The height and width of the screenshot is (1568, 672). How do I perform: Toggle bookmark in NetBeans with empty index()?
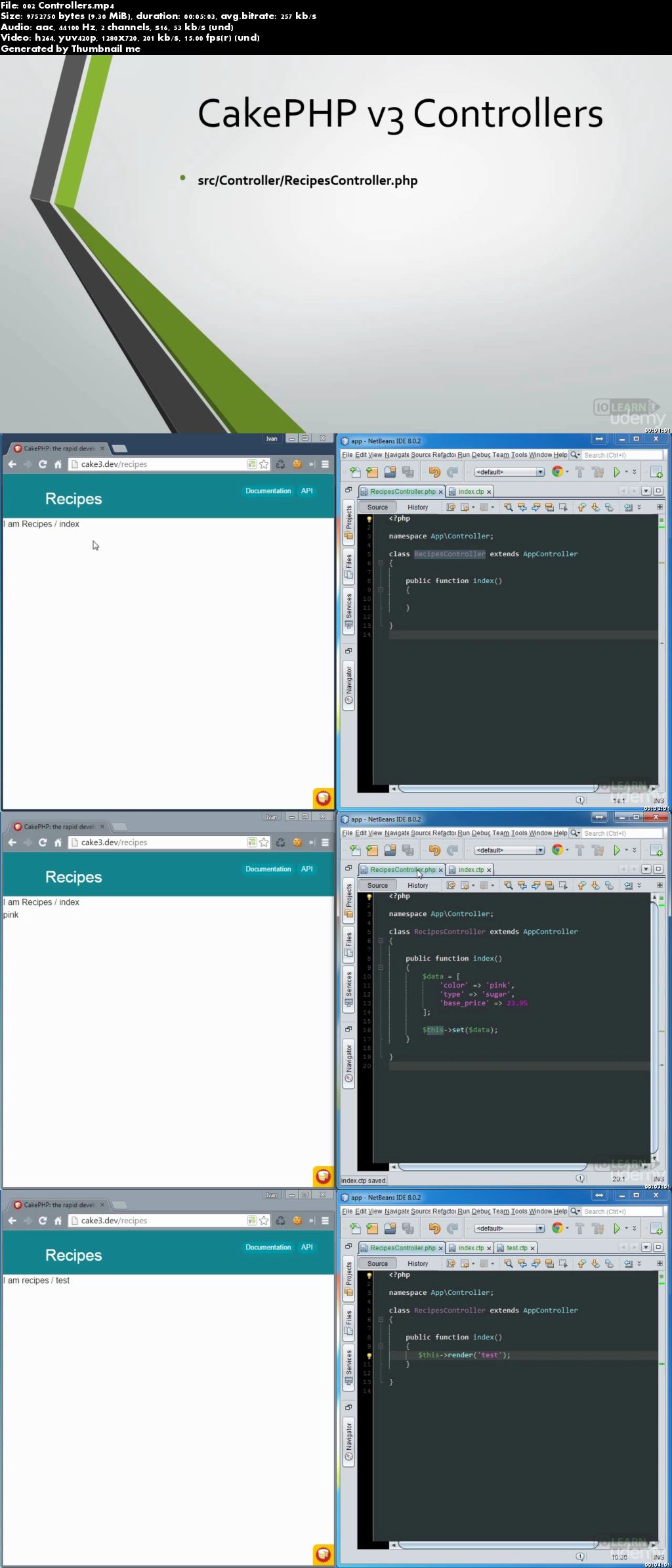click(x=609, y=507)
